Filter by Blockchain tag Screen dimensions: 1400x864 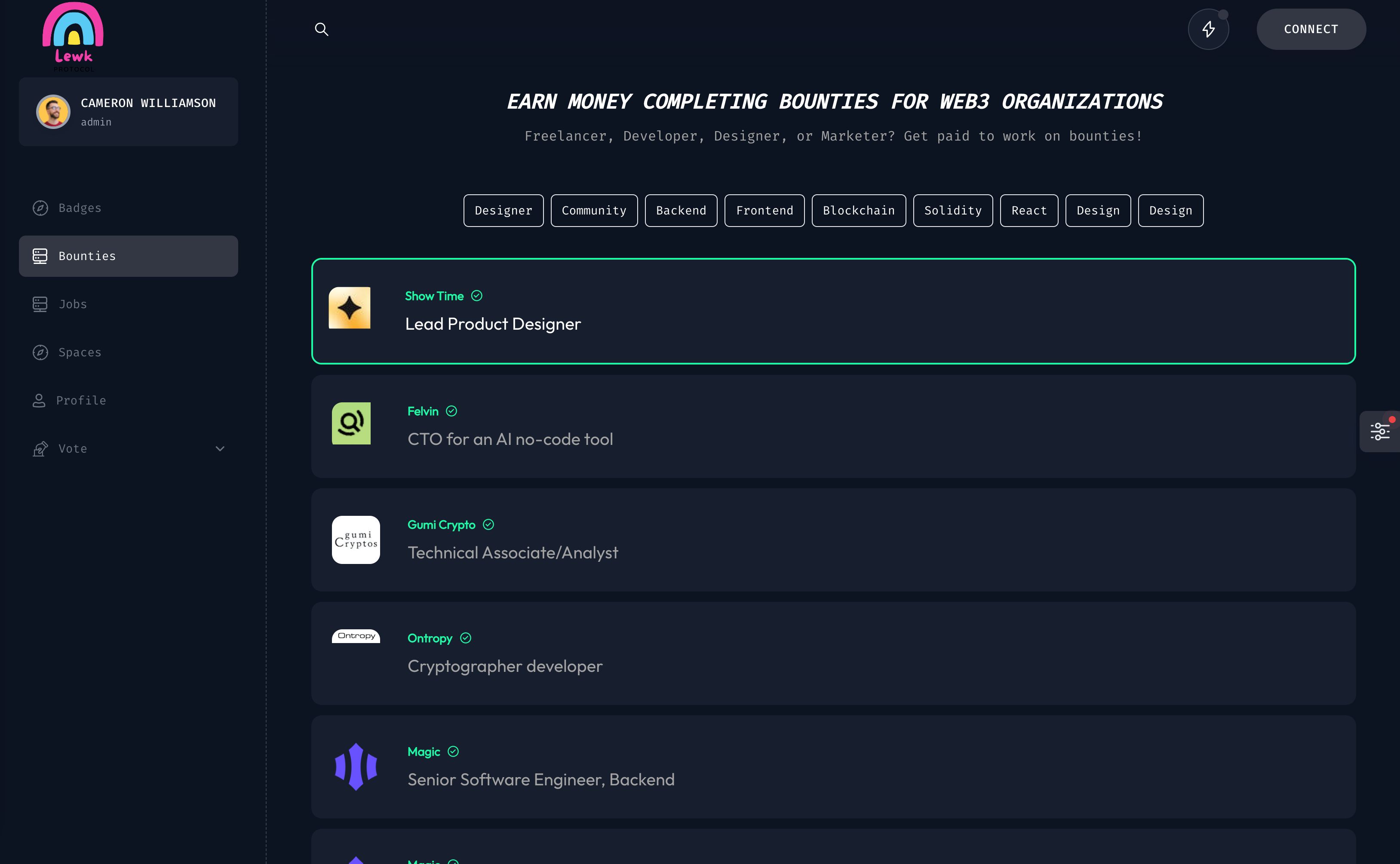(859, 211)
